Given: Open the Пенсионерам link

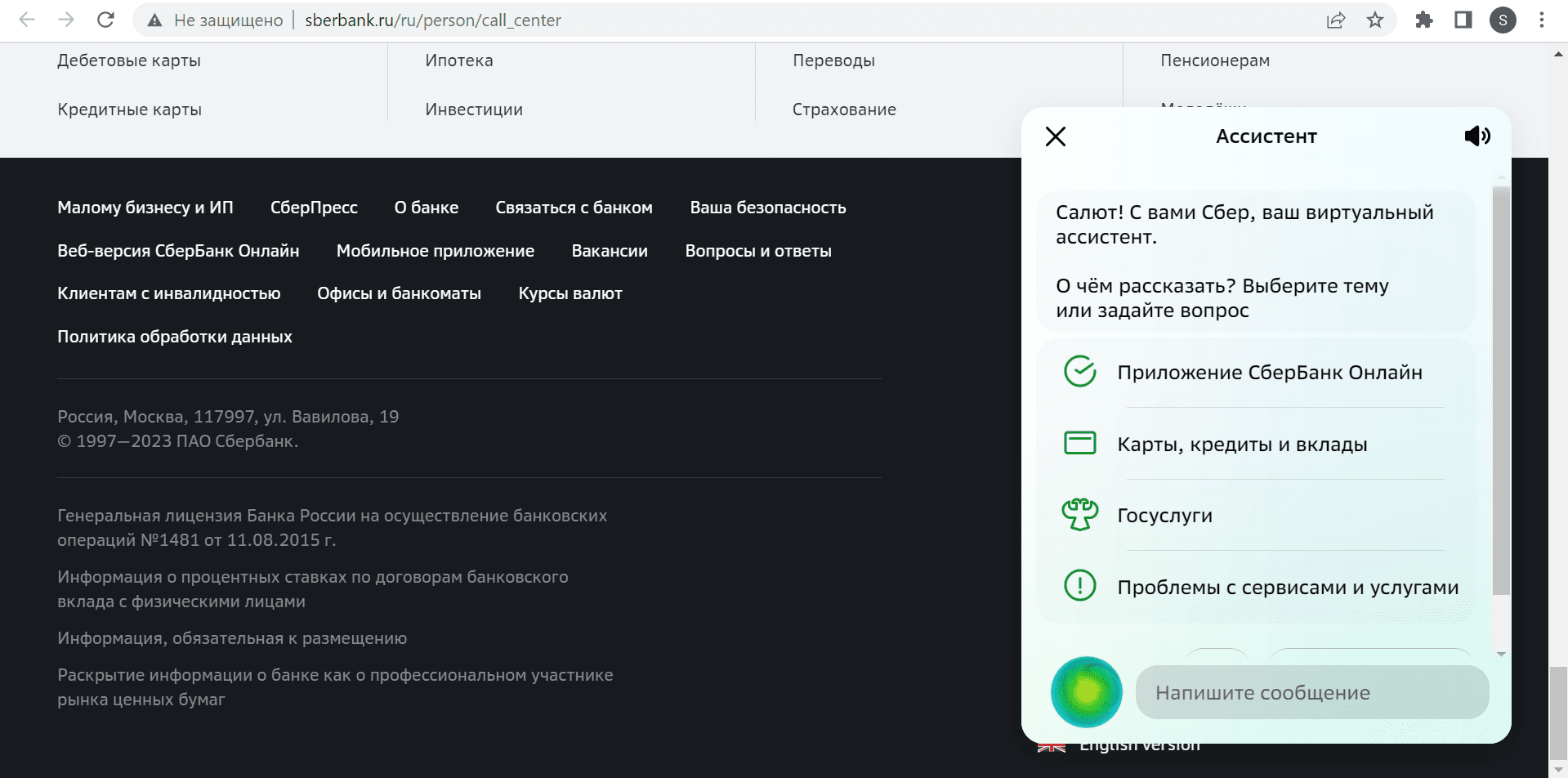Looking at the screenshot, I should click(x=1215, y=60).
